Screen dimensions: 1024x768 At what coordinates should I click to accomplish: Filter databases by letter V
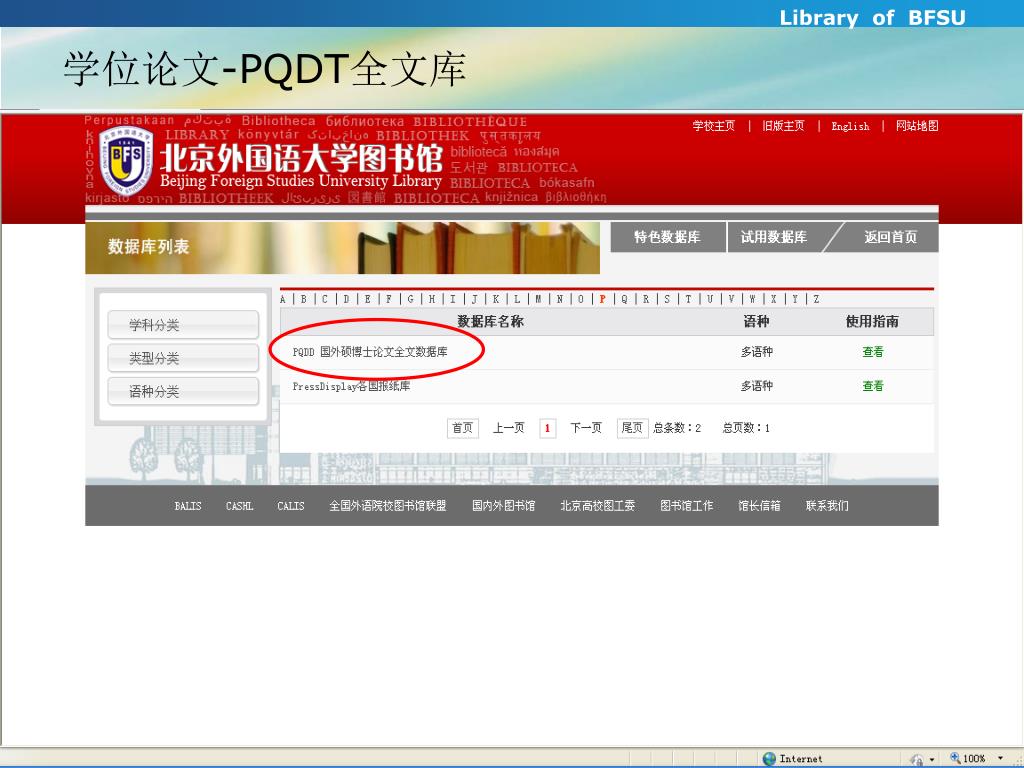point(731,299)
